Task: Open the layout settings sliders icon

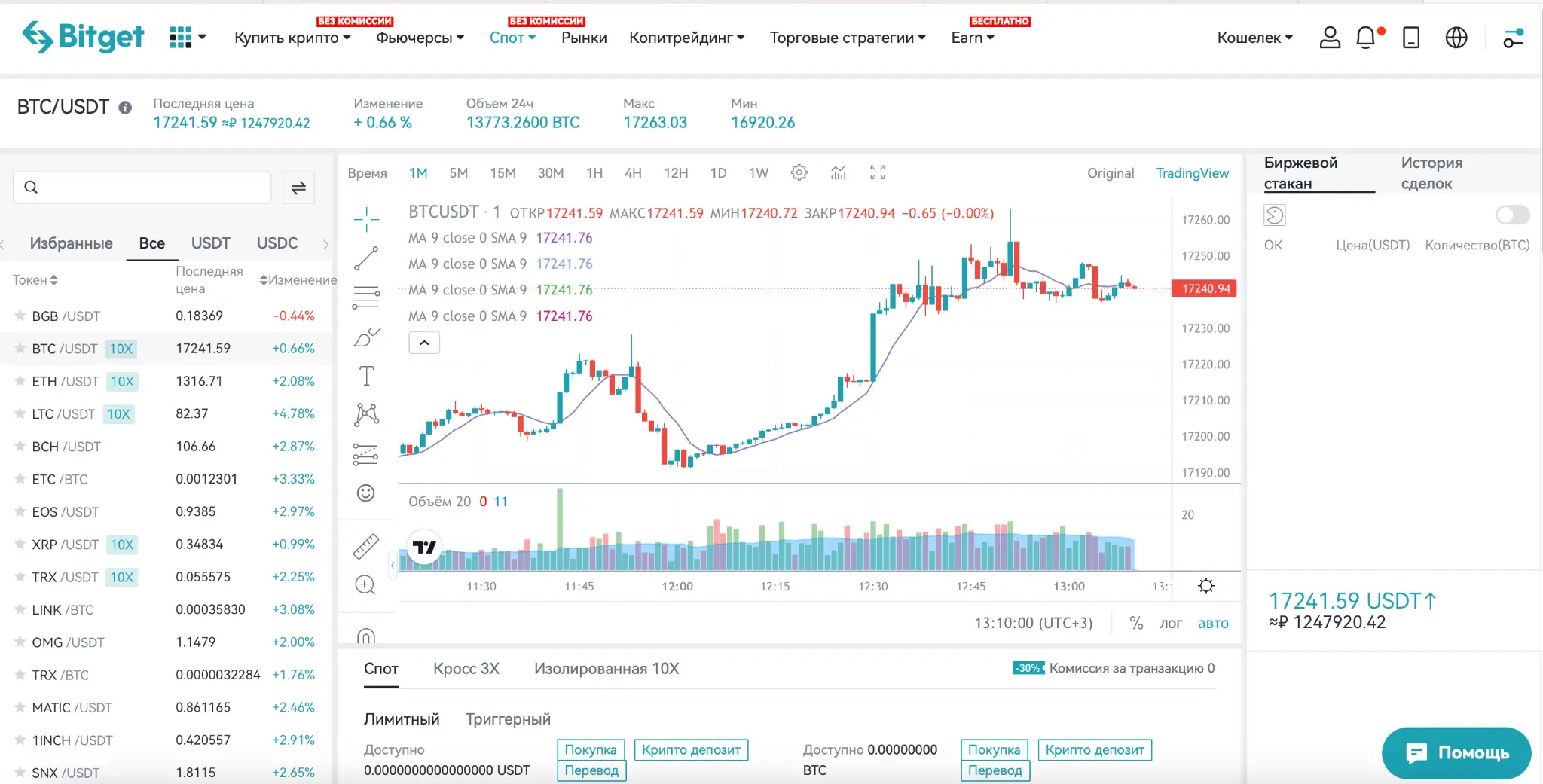Action: (1514, 37)
